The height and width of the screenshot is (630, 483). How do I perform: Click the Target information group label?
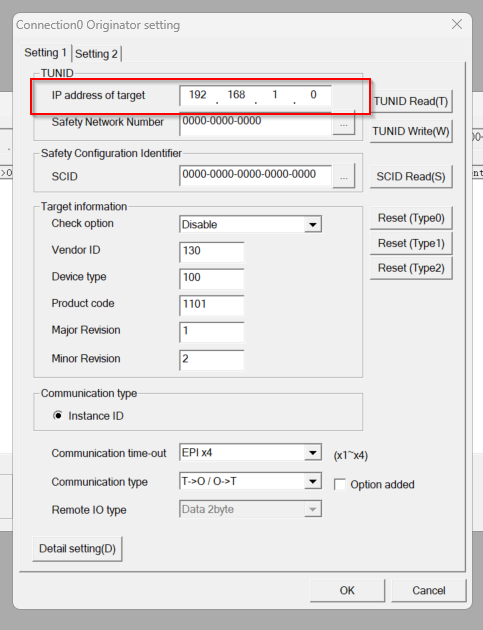pos(84,207)
